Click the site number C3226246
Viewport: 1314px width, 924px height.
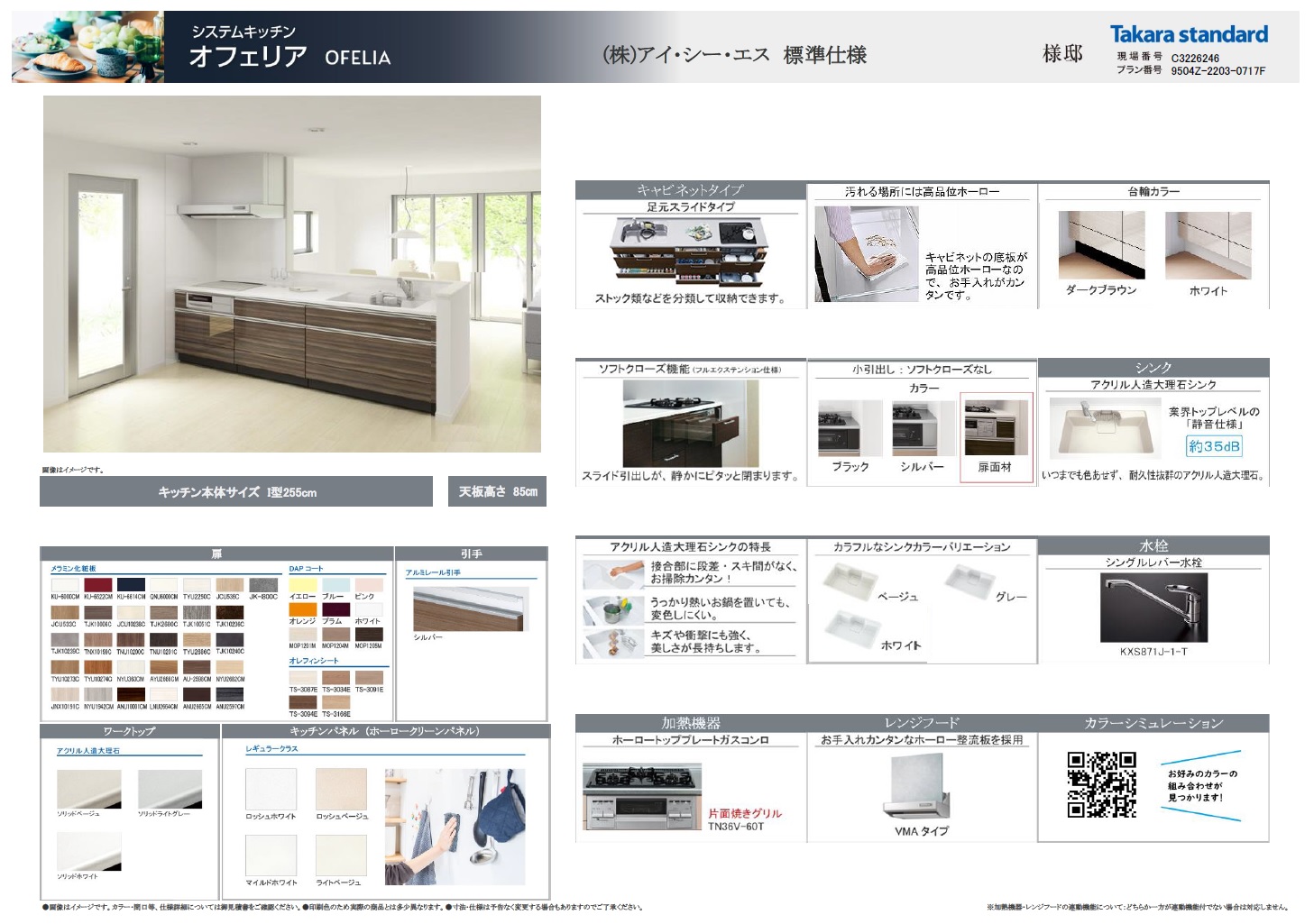point(1195,59)
